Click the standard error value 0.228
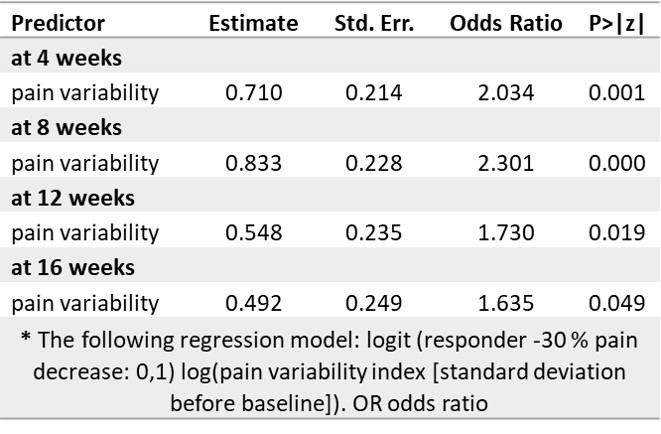Viewport: 661px width, 434px height. [374, 163]
